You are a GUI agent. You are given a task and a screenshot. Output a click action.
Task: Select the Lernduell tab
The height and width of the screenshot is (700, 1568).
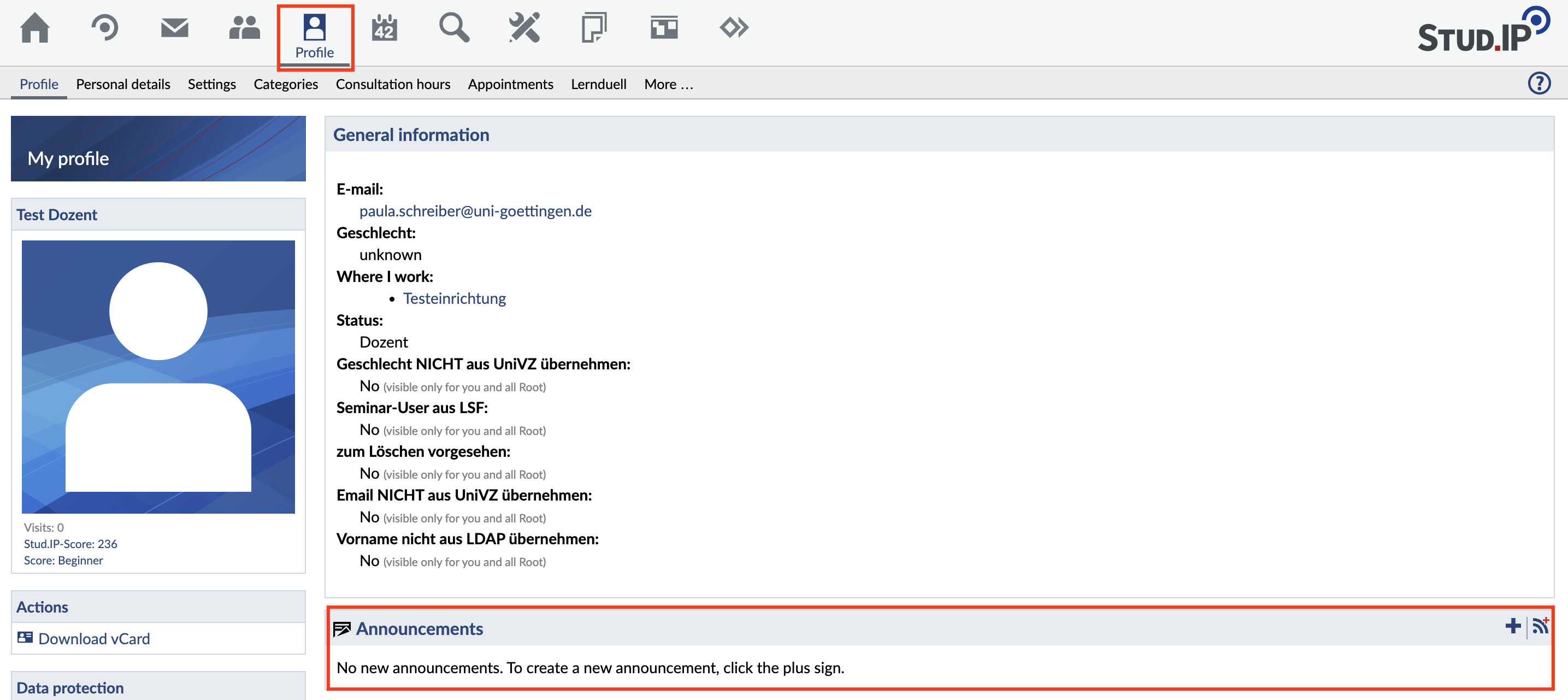[x=598, y=84]
